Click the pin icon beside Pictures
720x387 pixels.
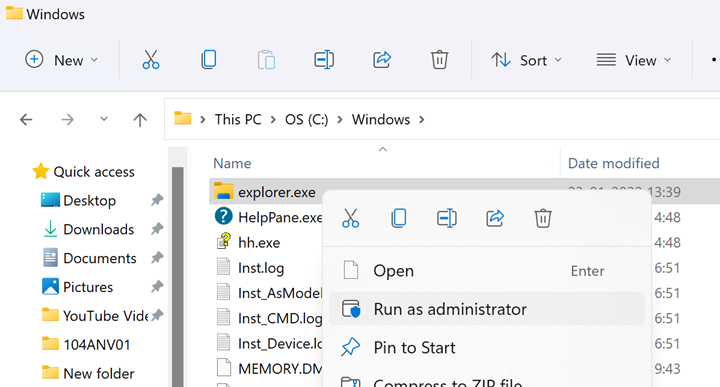coord(157,287)
